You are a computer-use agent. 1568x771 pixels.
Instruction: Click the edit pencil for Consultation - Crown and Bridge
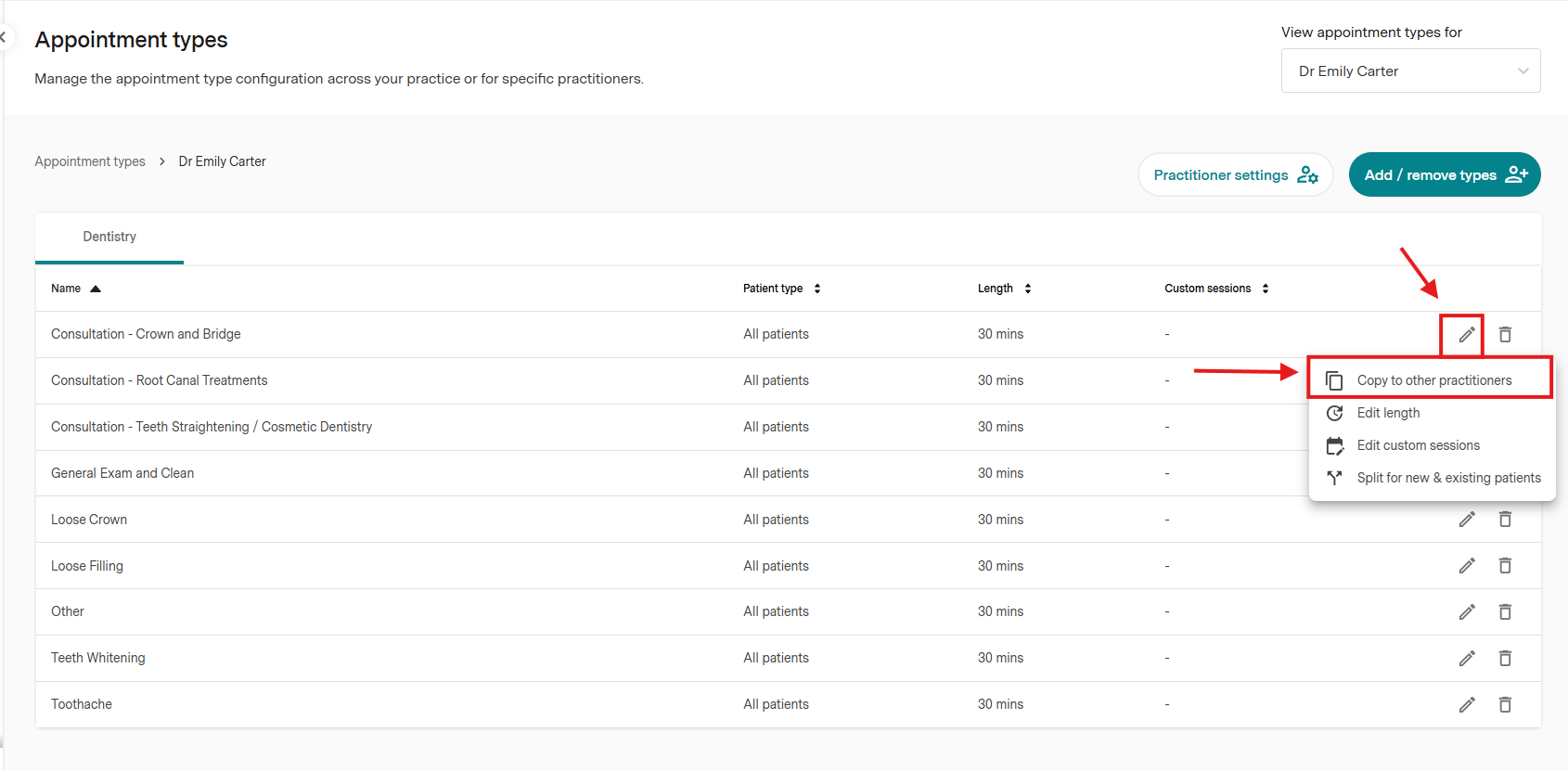(1466, 334)
